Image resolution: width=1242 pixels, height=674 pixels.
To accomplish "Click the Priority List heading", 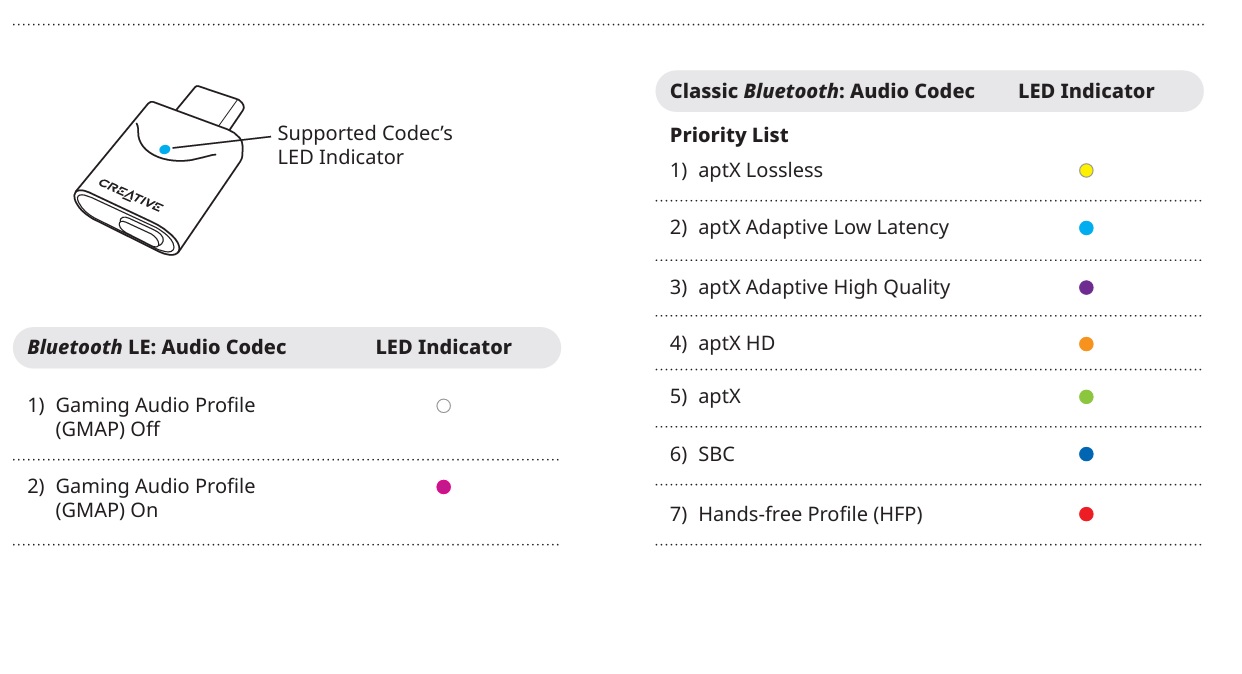I will tap(729, 135).
